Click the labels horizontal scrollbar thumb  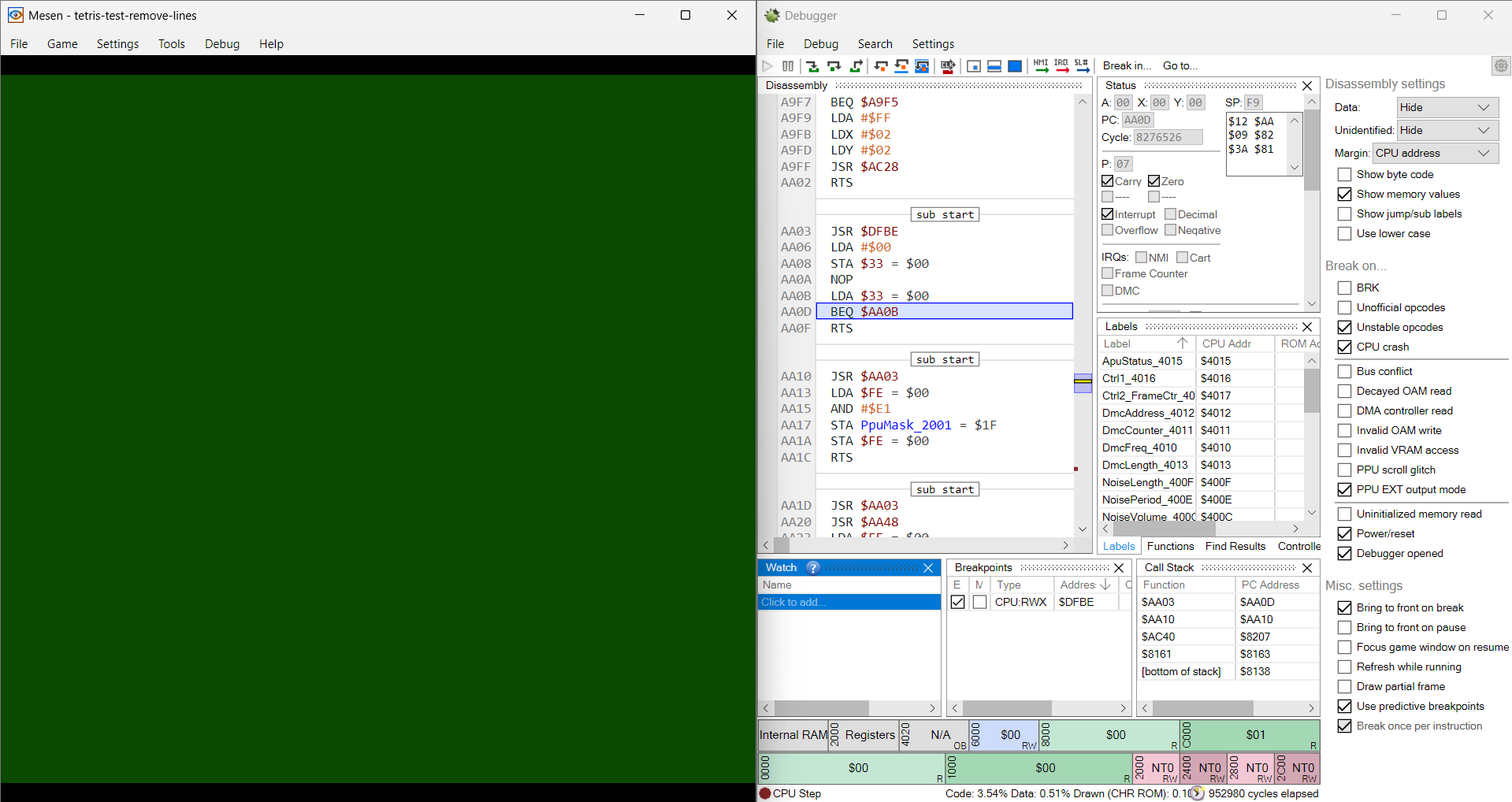point(1164,529)
